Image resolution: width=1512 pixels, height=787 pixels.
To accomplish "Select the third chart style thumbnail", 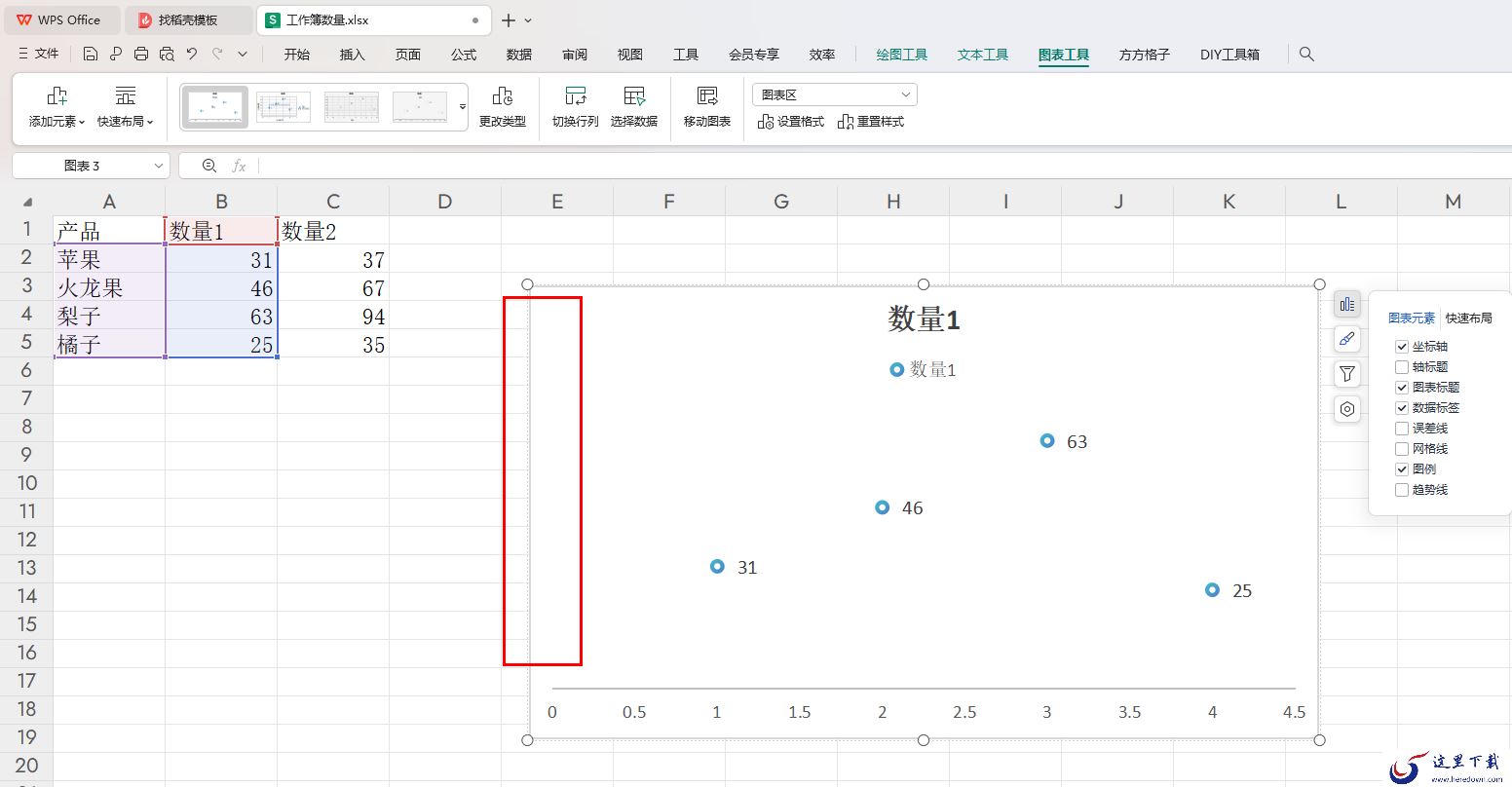I will click(x=352, y=107).
